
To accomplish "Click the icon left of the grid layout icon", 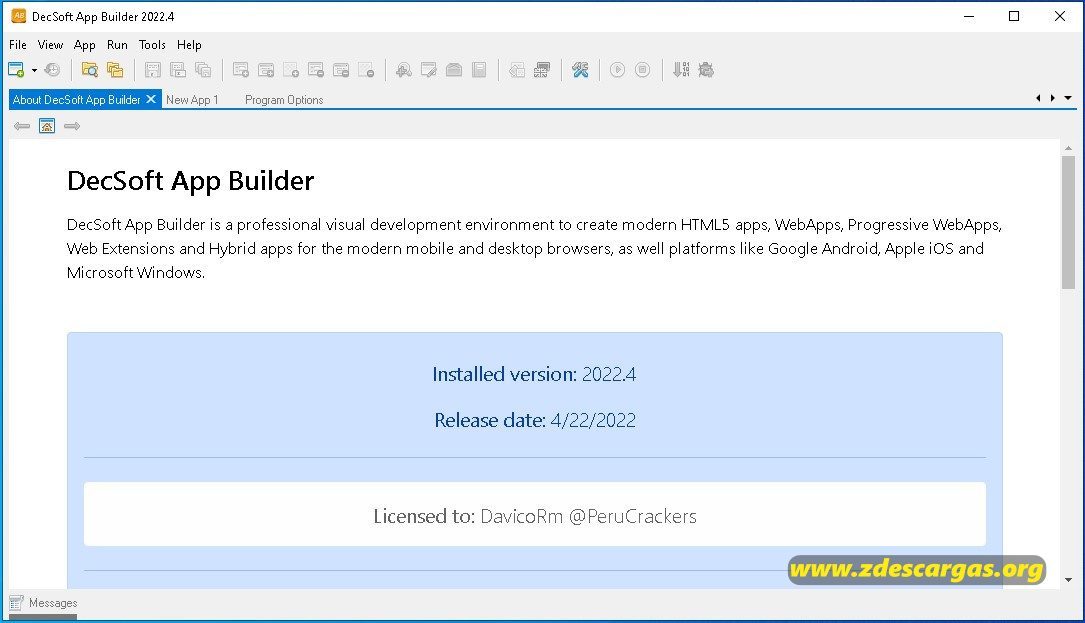I will pyautogui.click(x=517, y=69).
